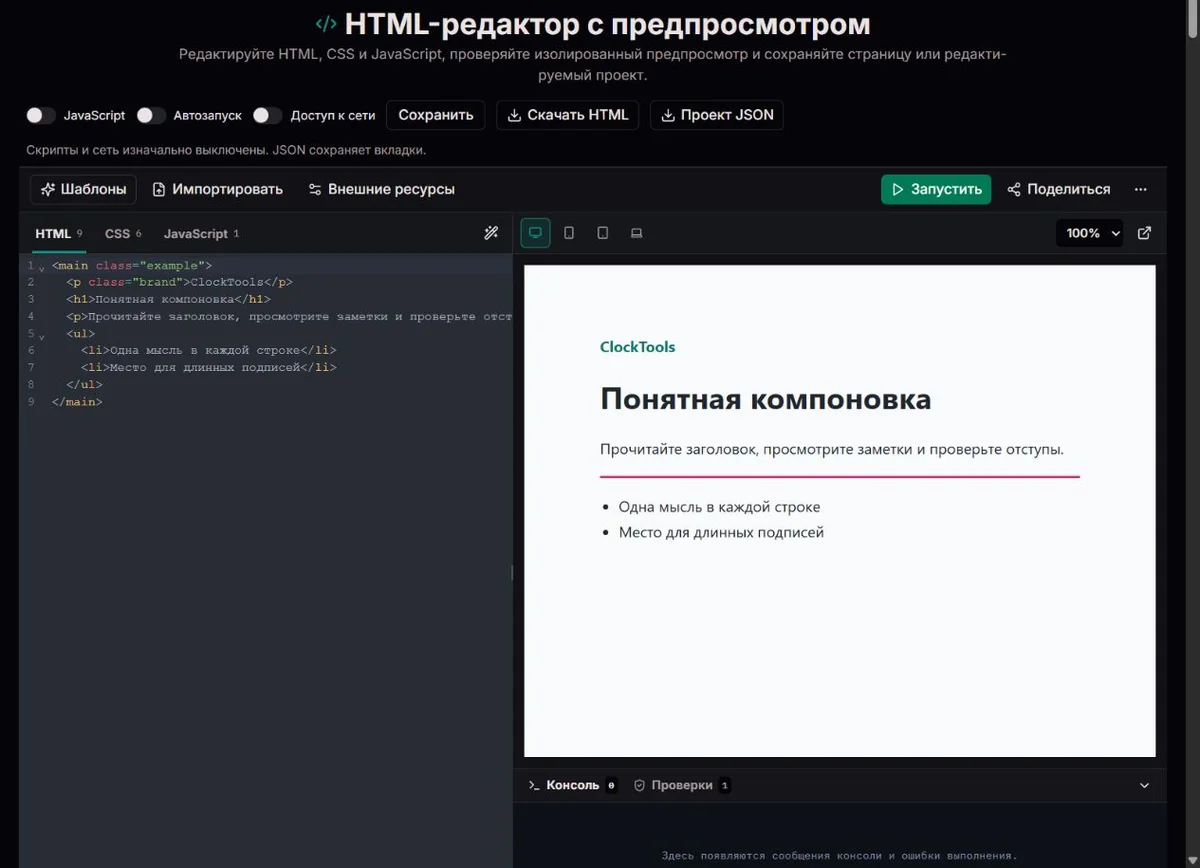Screen dimensions: 1200x868
Task: Switch to the JavaScript editor tab
Action: click(201, 234)
